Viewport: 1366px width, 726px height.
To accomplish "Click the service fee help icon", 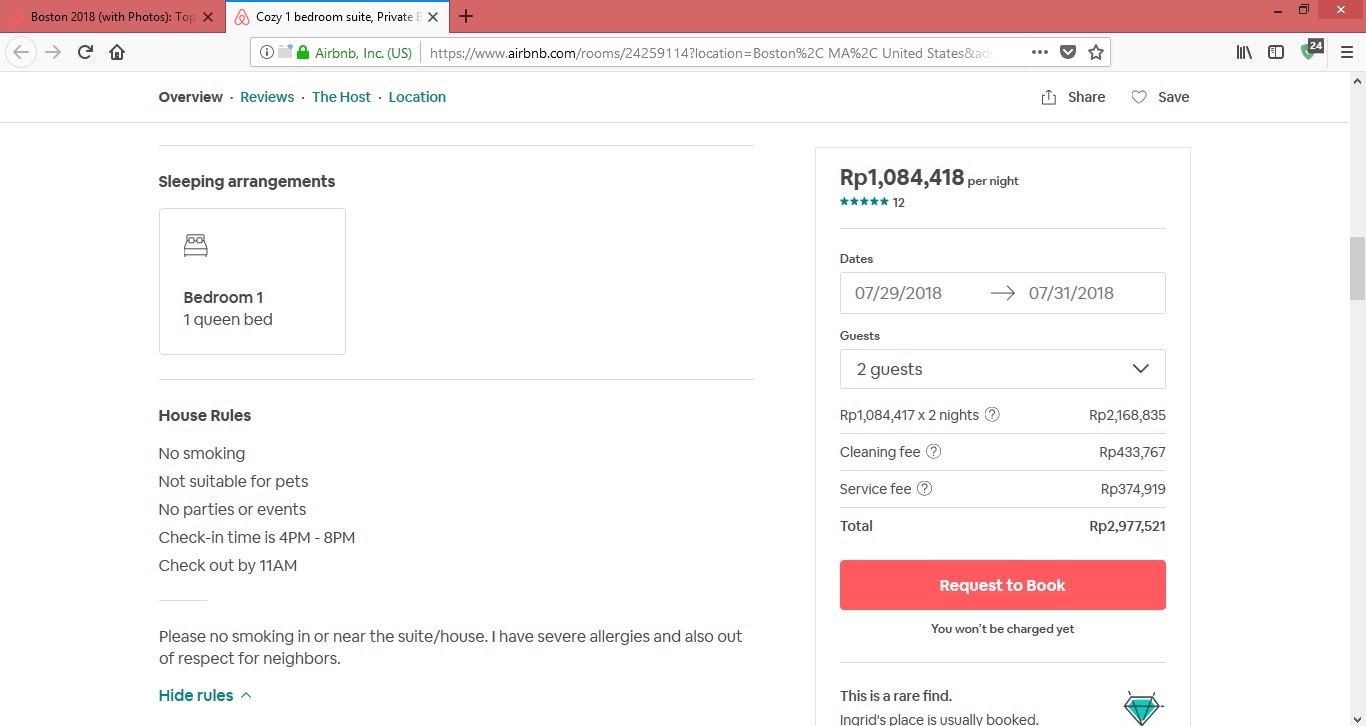I will pyautogui.click(x=924, y=489).
